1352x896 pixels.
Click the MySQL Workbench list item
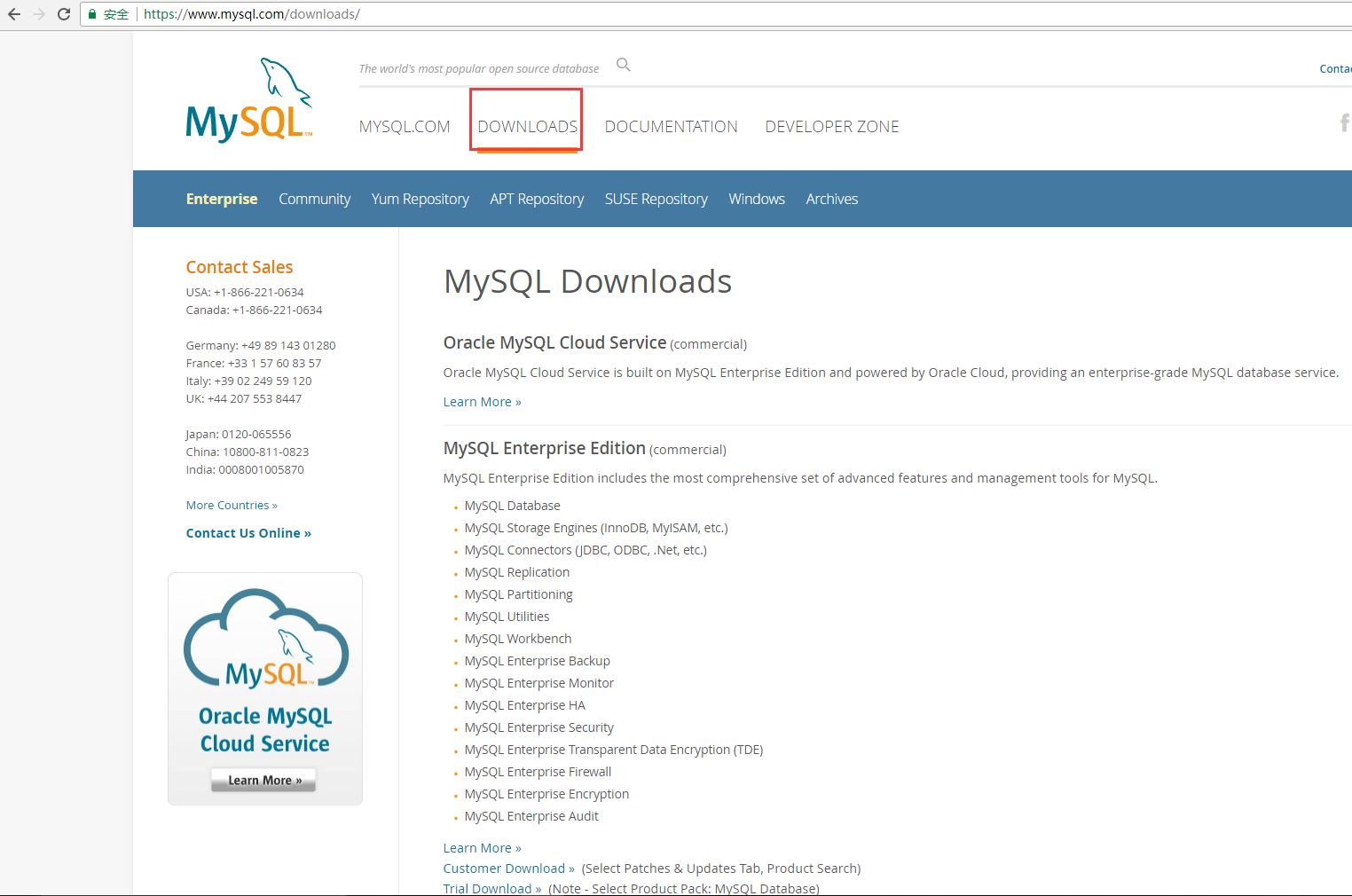(x=518, y=639)
